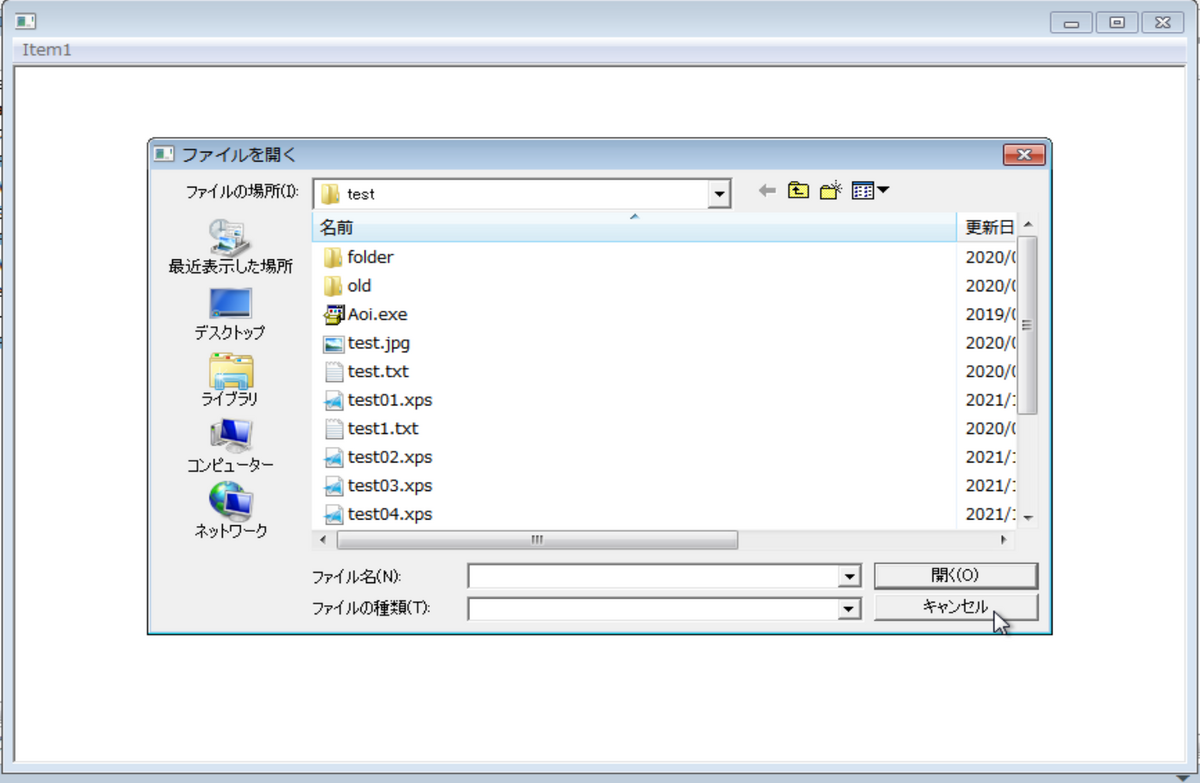Go back using the left arrow icon

point(767,191)
